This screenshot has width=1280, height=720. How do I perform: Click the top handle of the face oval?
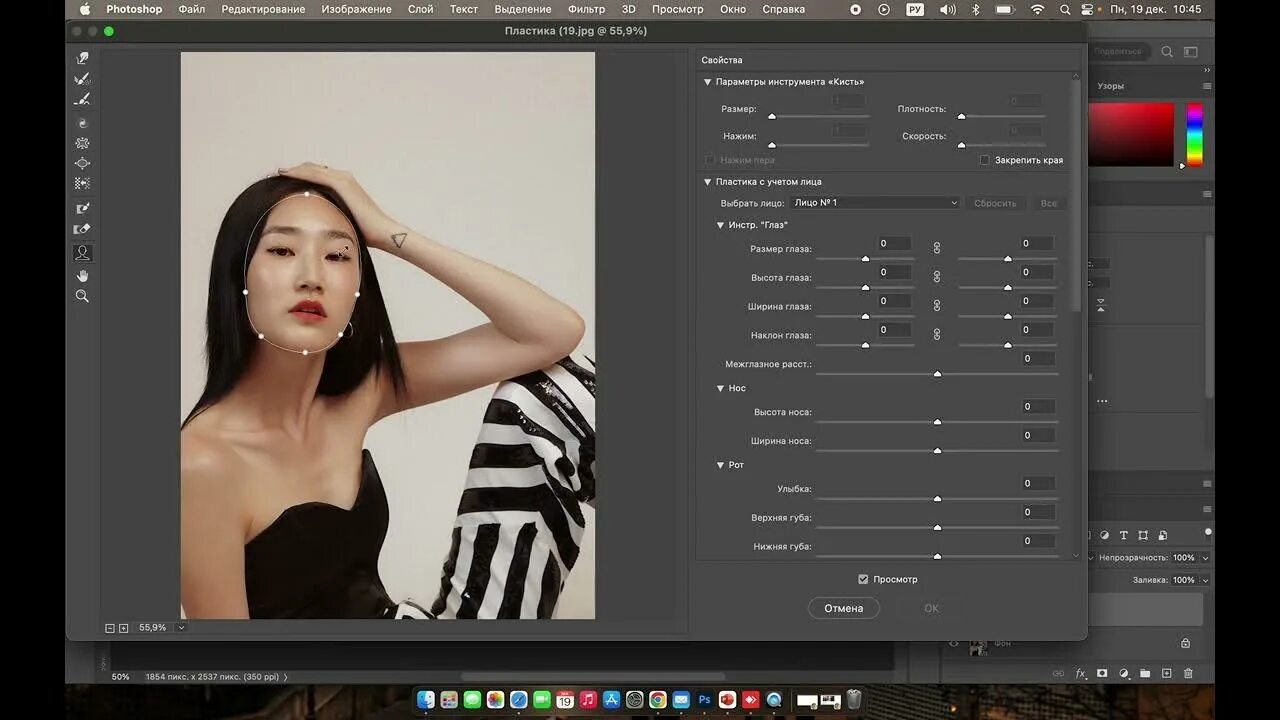[x=305, y=194]
